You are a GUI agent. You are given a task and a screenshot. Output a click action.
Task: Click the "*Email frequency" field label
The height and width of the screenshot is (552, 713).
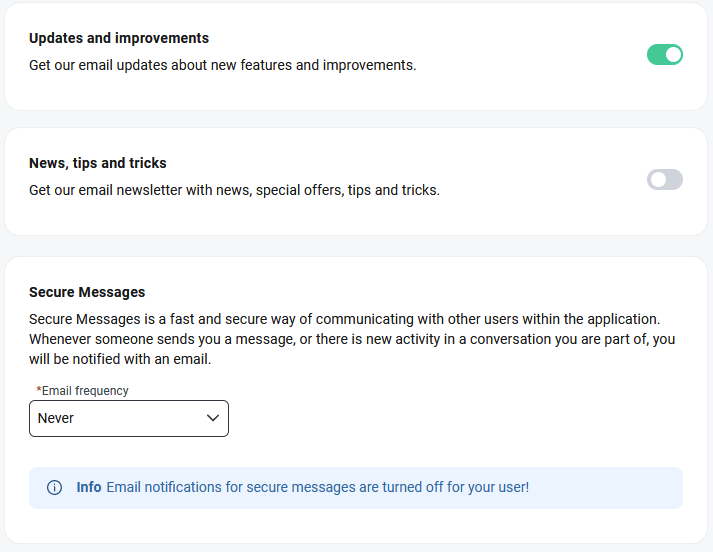click(84, 391)
